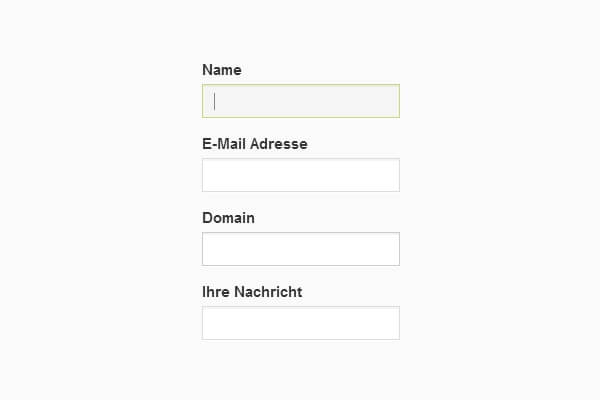Click the box above the Ihre Nachricht label
Image resolution: width=600 pixels, height=400 pixels.
click(300, 249)
